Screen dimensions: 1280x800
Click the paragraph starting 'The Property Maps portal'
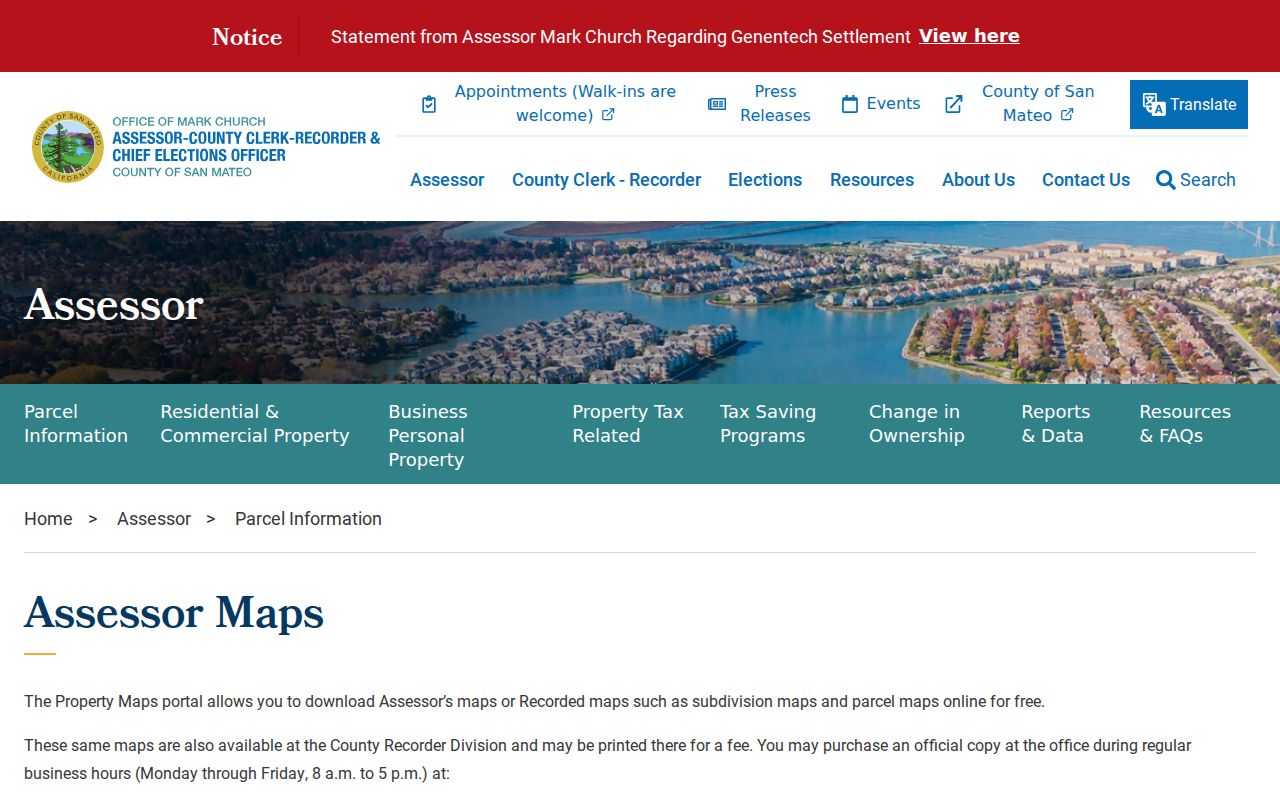(534, 702)
